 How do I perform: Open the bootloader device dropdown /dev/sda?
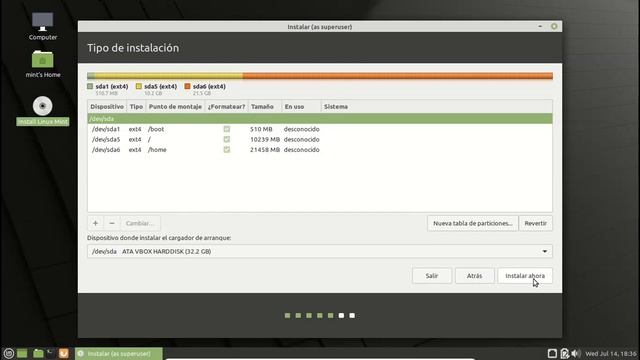tap(320, 251)
